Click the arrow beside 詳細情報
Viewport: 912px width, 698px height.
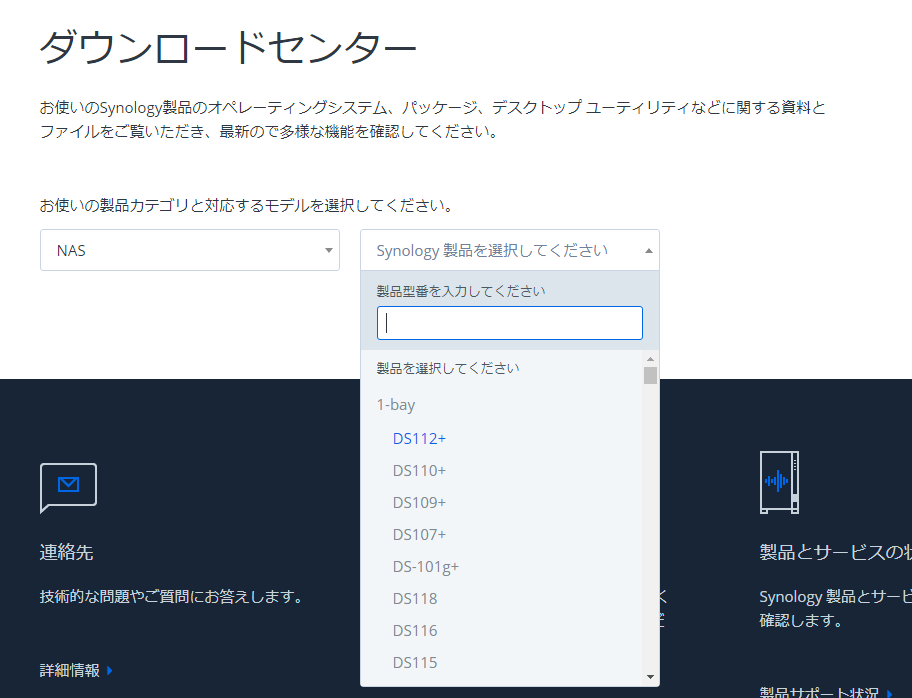109,671
